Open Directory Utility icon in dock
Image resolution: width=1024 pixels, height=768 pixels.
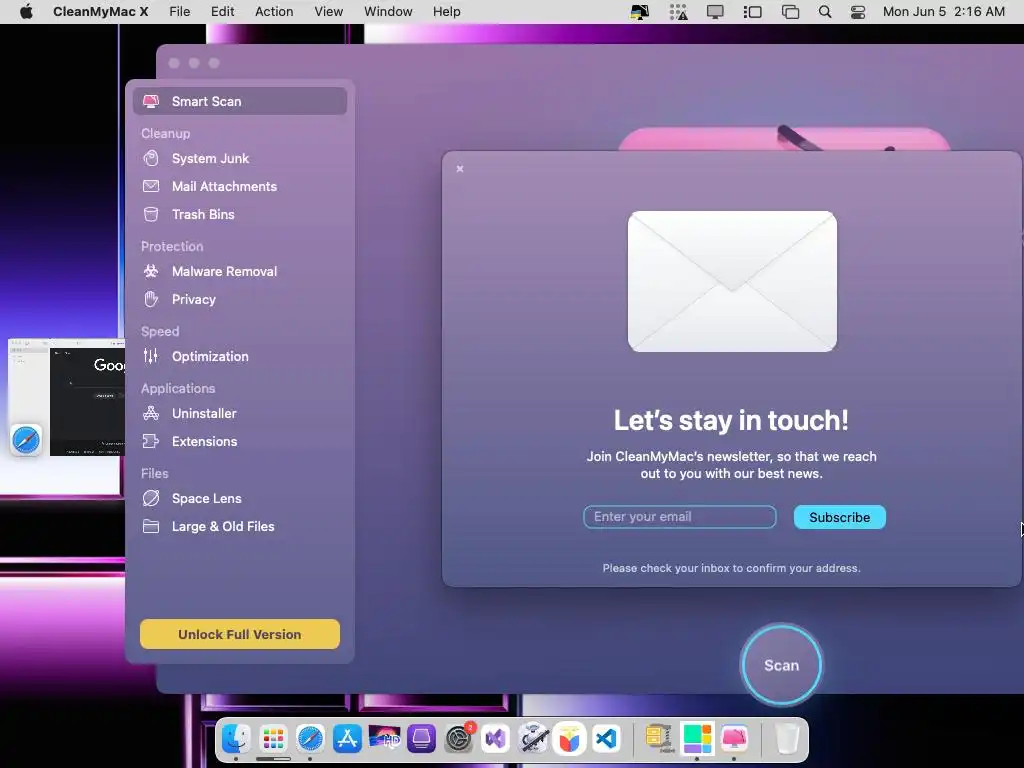pos(533,739)
